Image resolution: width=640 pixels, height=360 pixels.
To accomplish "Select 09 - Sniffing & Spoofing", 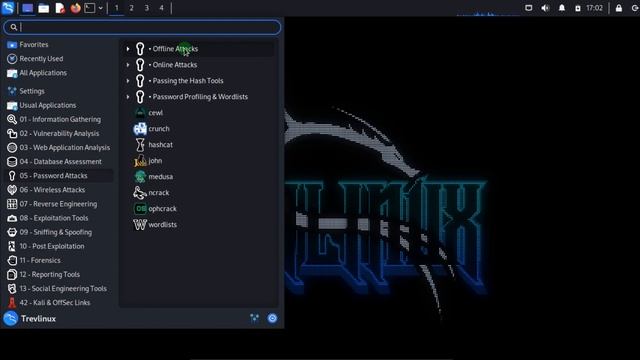I will 59,232.
